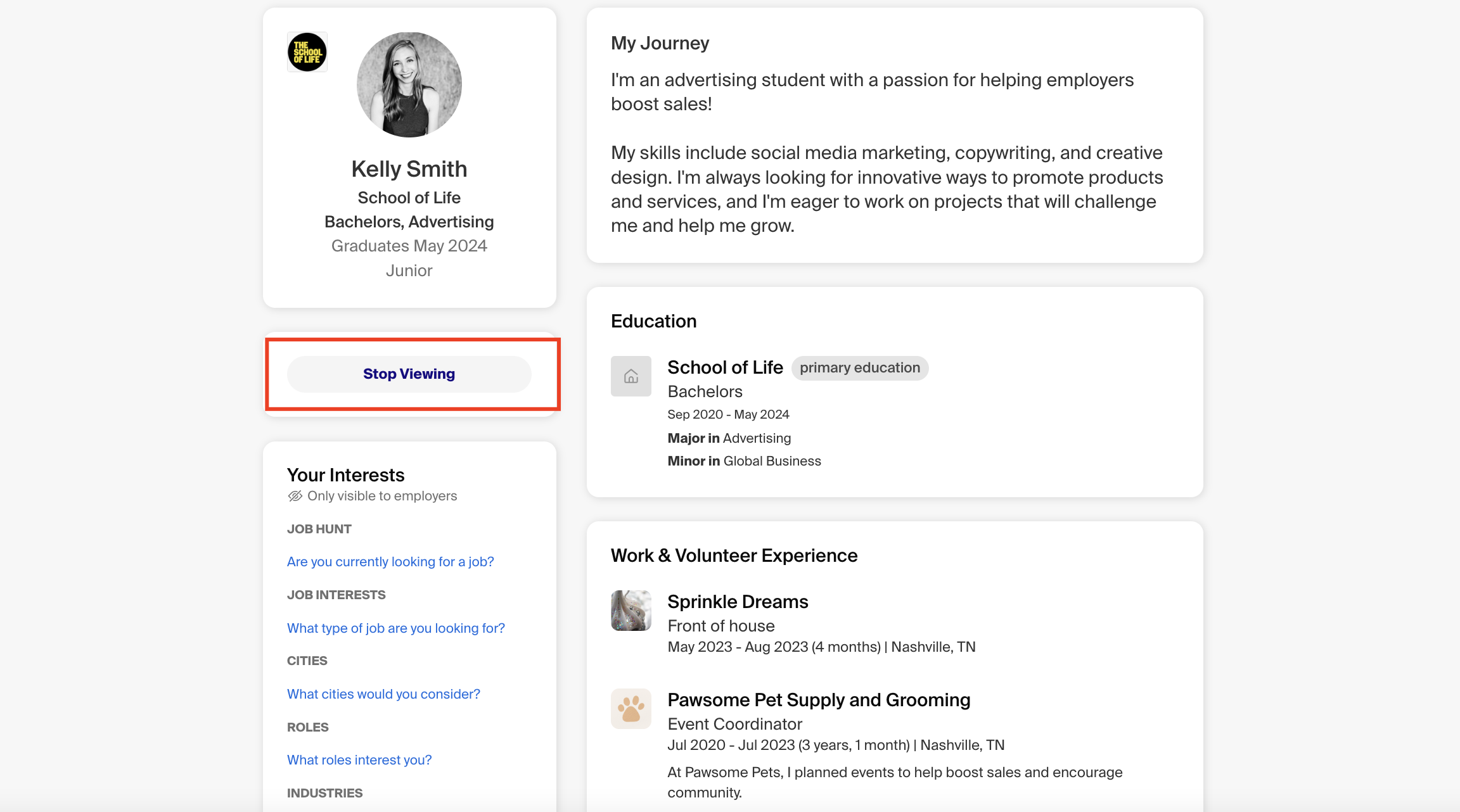Click the 'Work & Volunteer Experience' heading
Screen dimensions: 1460x812
(x=734, y=555)
